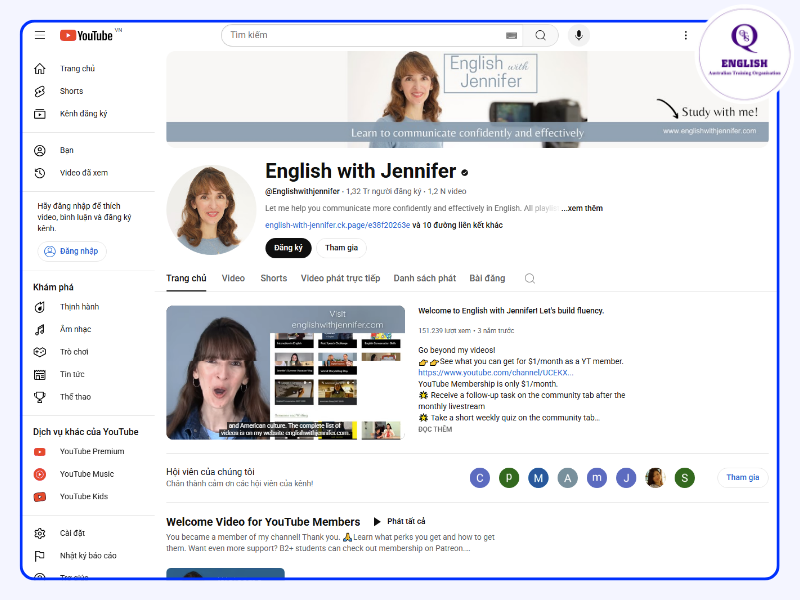
Task: Click the English with Jennifer channel banner
Action: coord(467,99)
